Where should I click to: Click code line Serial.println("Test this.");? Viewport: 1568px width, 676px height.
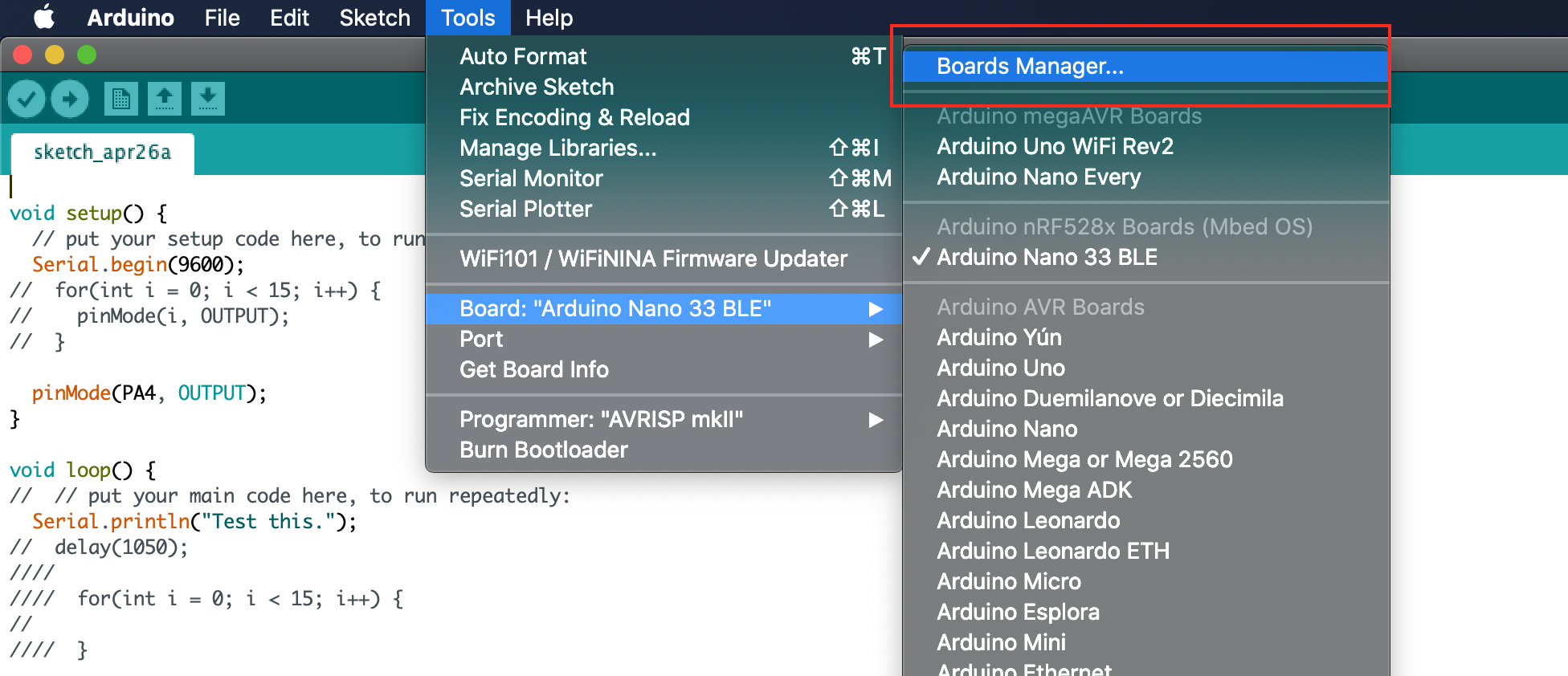[194, 521]
